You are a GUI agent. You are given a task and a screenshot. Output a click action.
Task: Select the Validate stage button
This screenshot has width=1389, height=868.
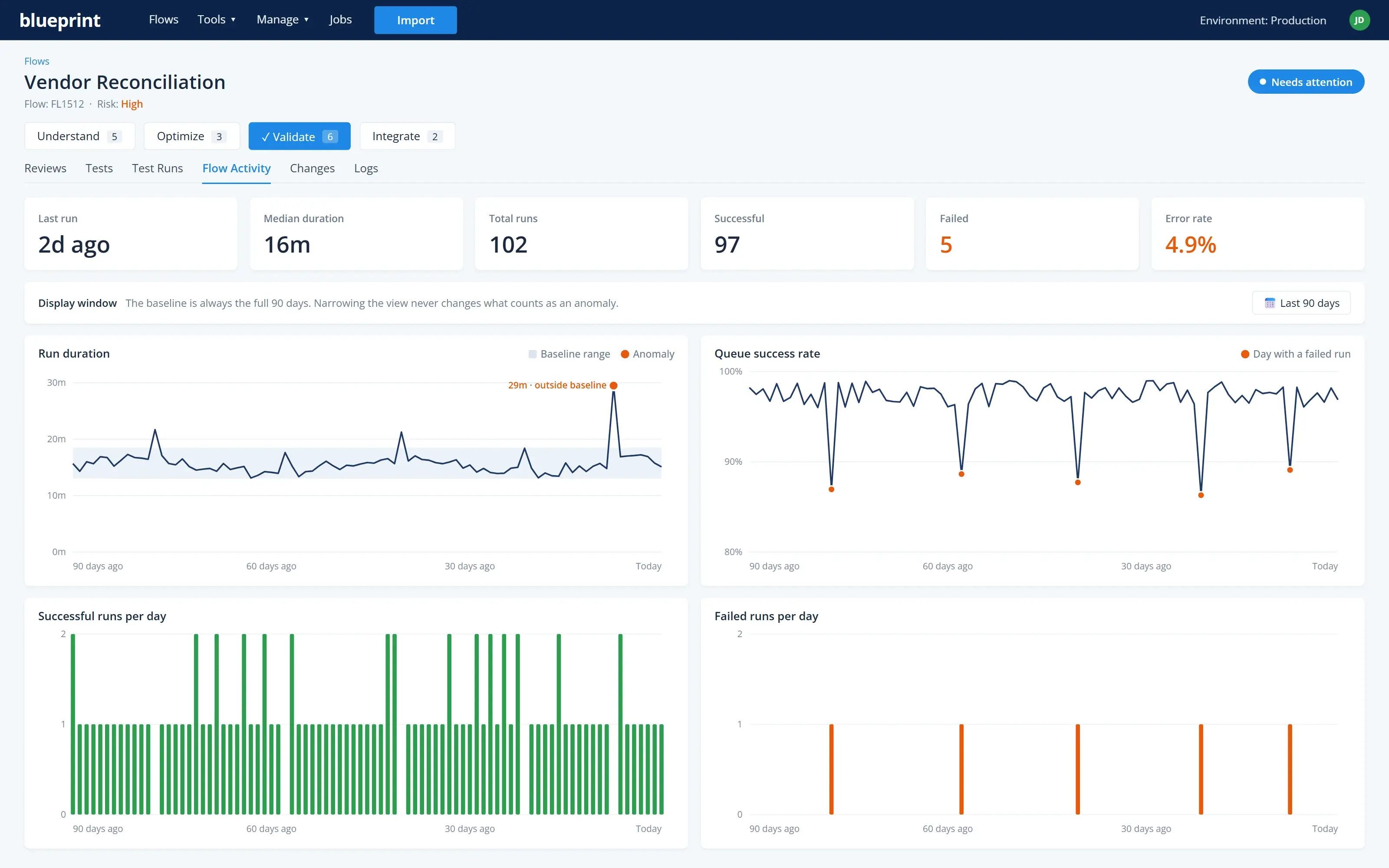[300, 136]
